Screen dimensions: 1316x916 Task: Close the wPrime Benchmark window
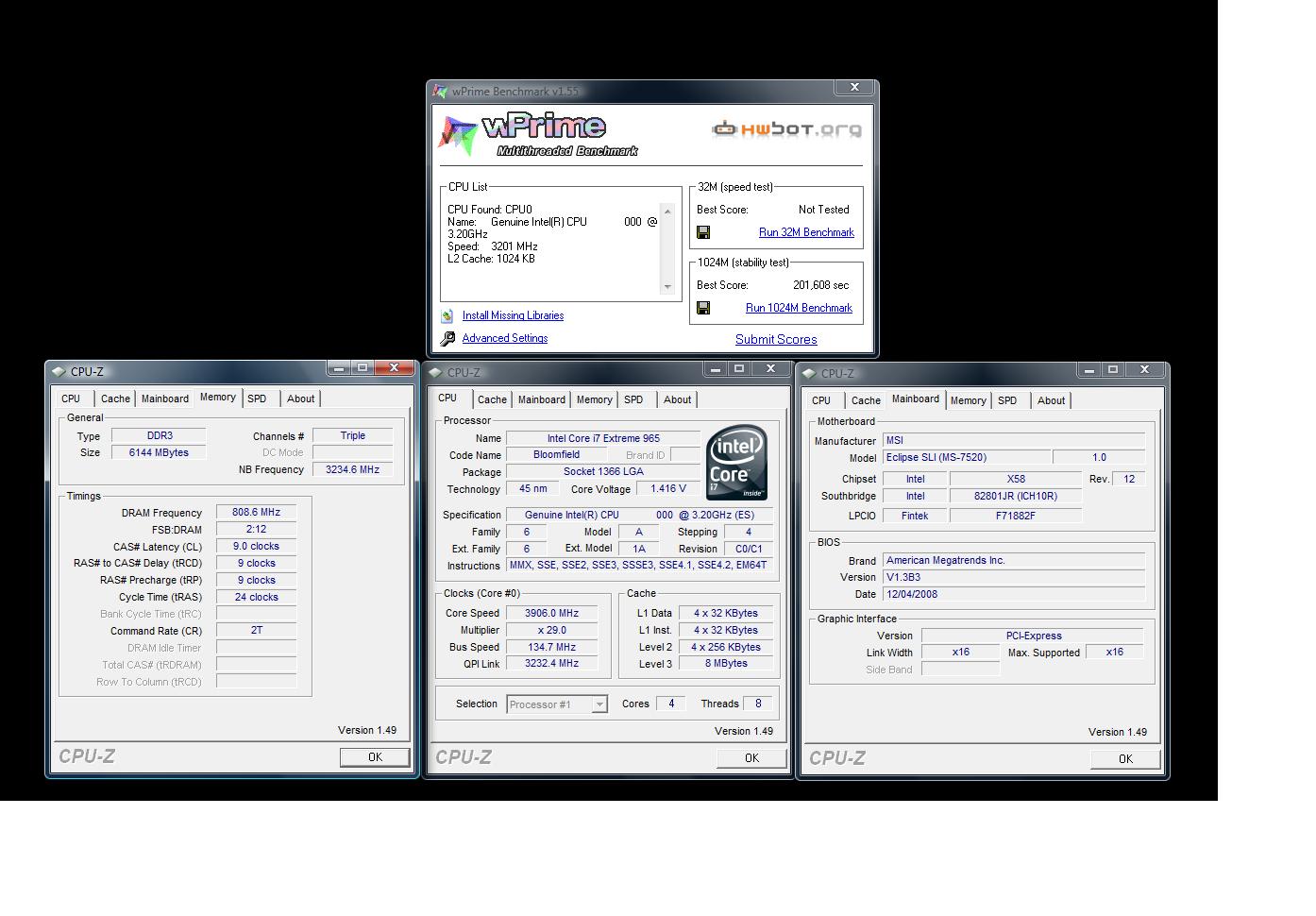(854, 87)
